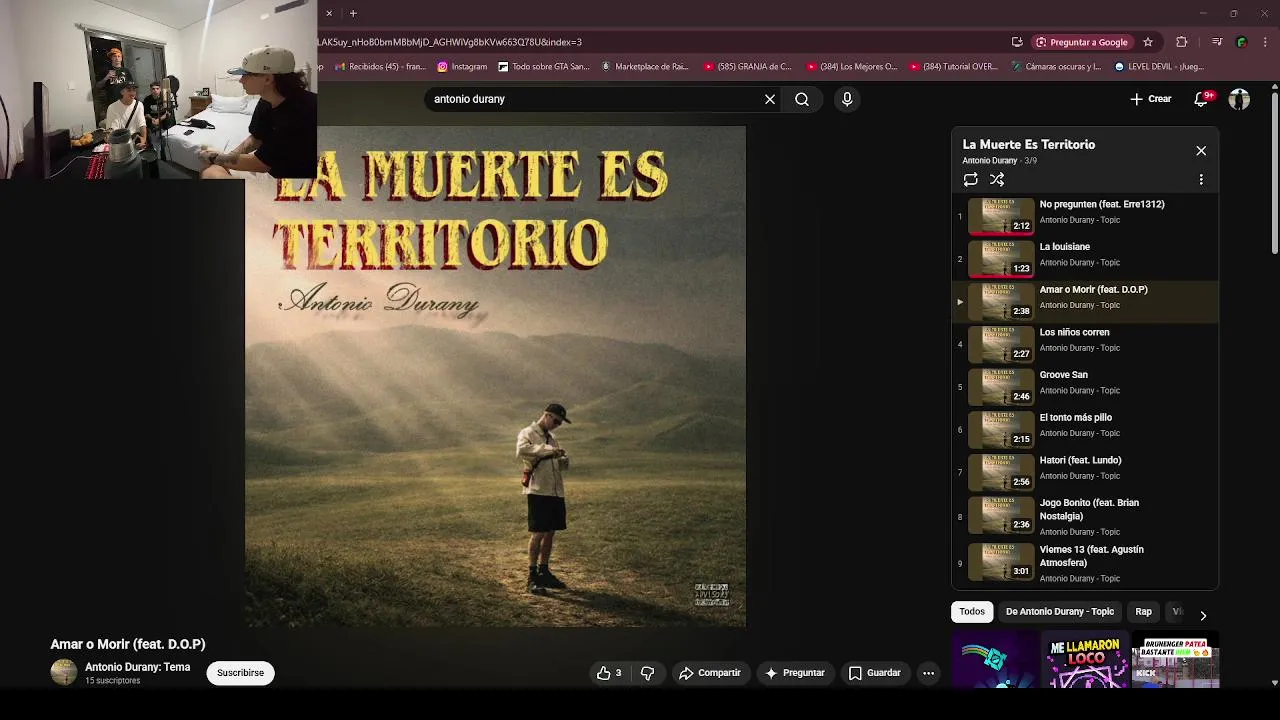This screenshot has height=720, width=1280.
Task: Click the Preguntar button below the video
Action: pyautogui.click(x=795, y=673)
